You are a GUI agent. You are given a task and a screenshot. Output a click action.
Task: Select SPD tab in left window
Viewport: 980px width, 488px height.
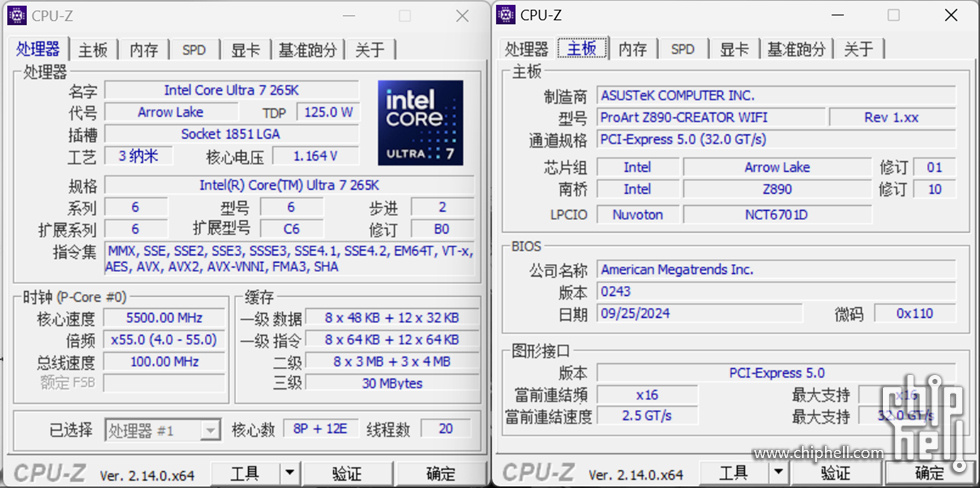(194, 50)
